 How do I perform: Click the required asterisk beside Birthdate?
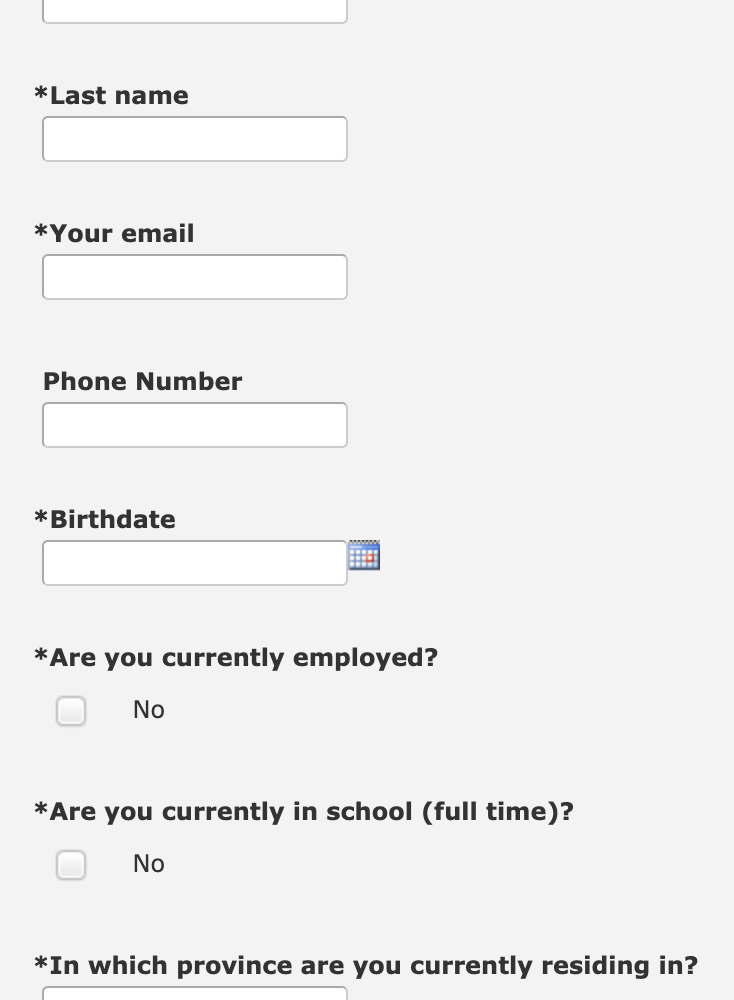[x=41, y=517]
